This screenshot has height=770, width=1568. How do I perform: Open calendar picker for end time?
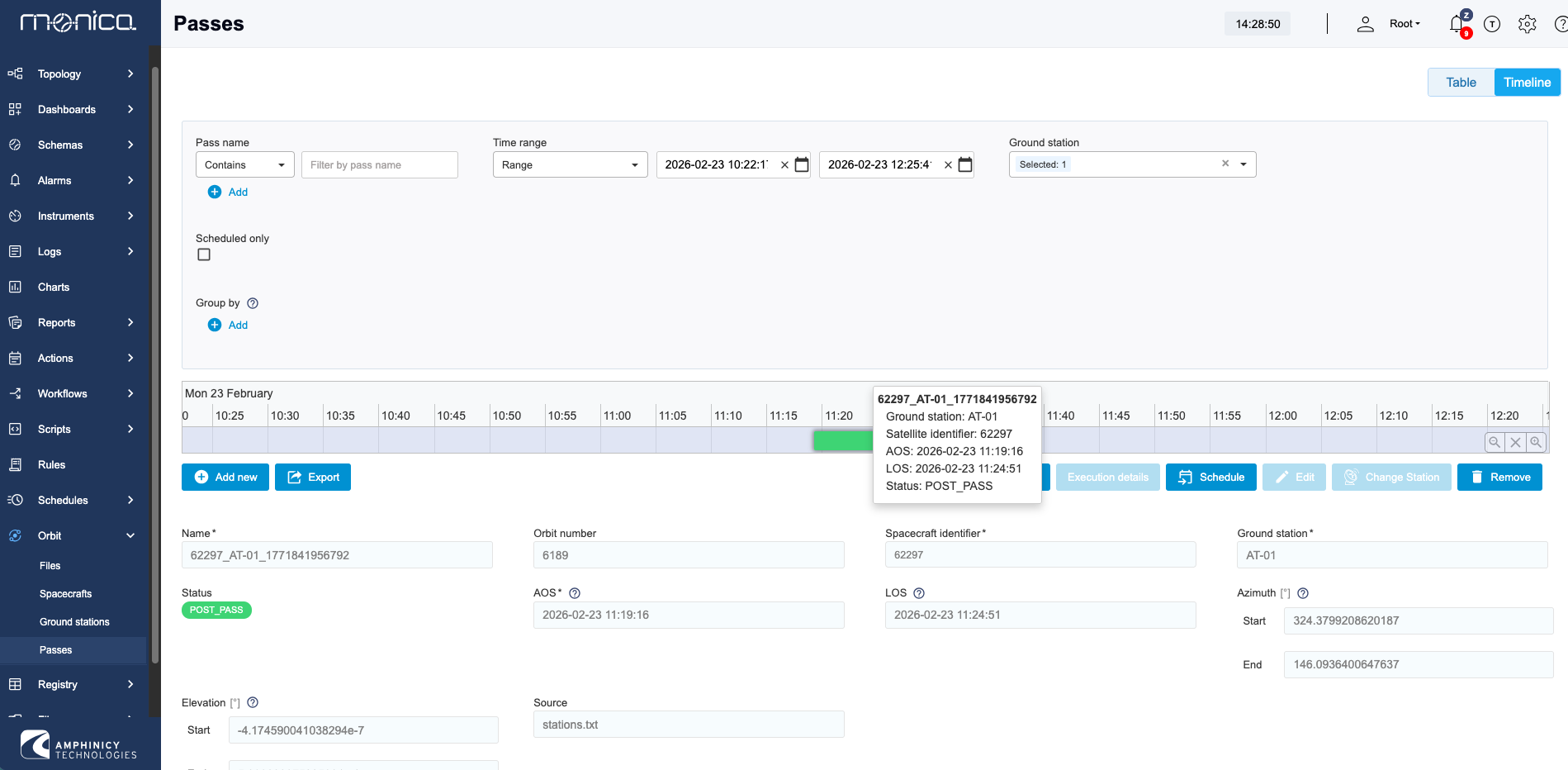pyautogui.click(x=964, y=164)
